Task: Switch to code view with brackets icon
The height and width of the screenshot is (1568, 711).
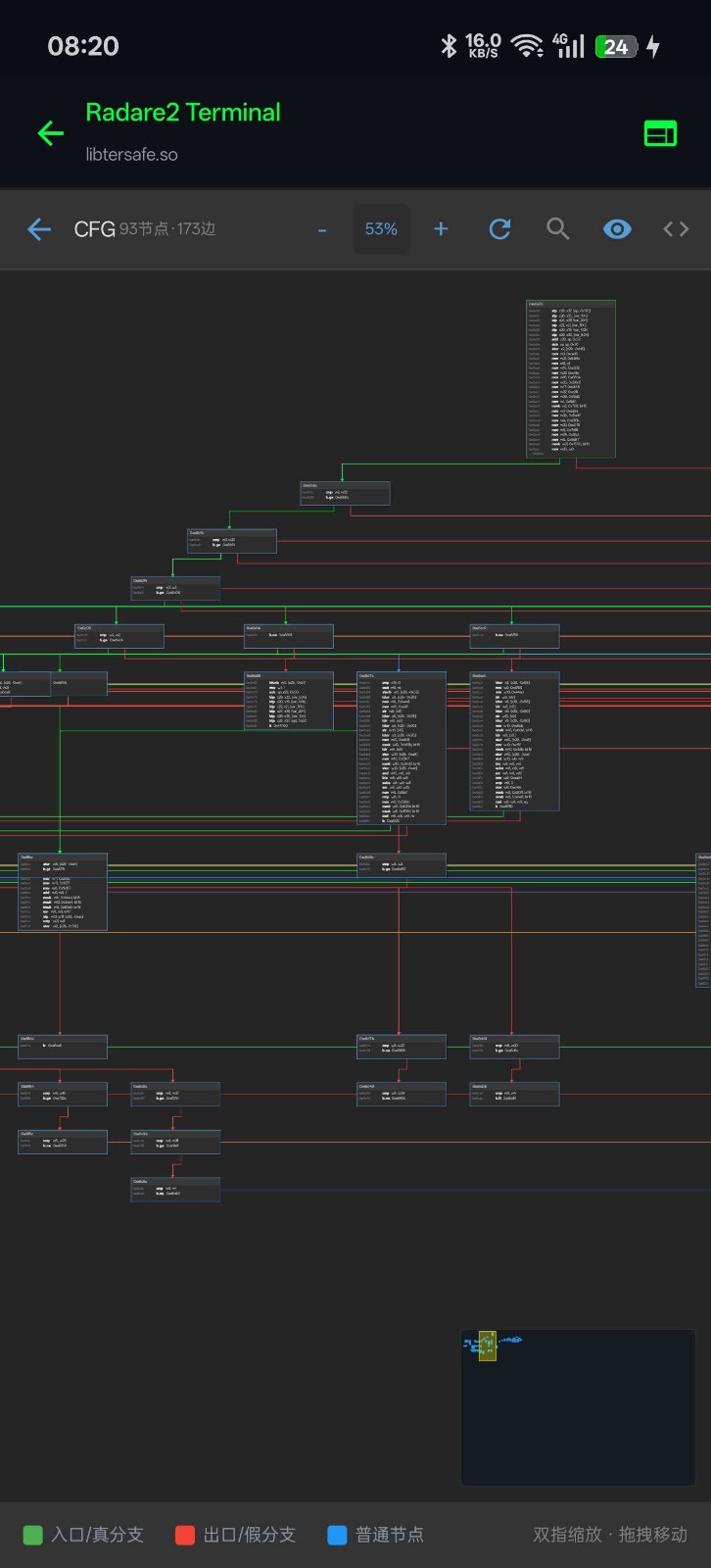Action: [676, 229]
